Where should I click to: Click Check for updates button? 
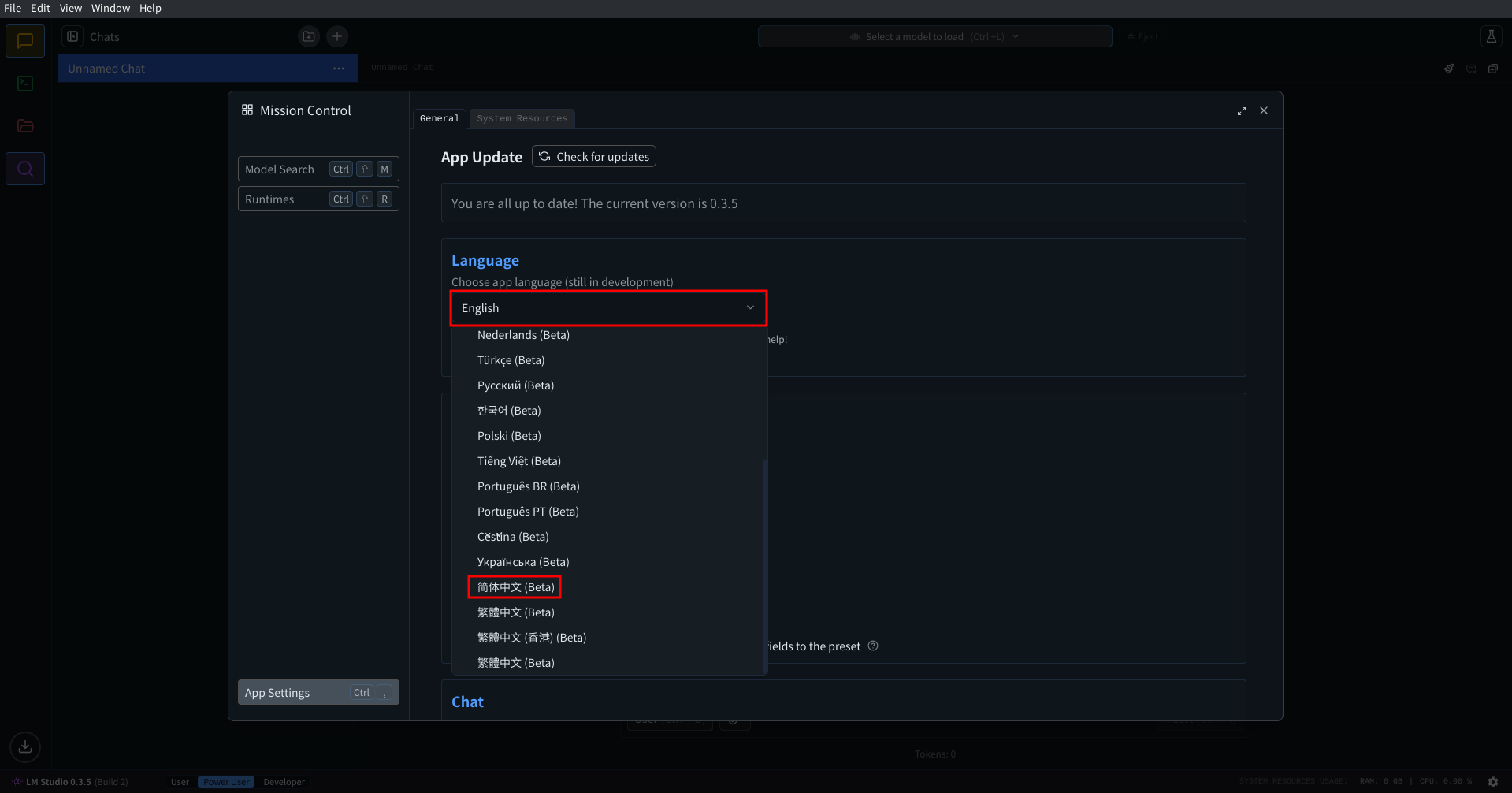pyautogui.click(x=594, y=157)
